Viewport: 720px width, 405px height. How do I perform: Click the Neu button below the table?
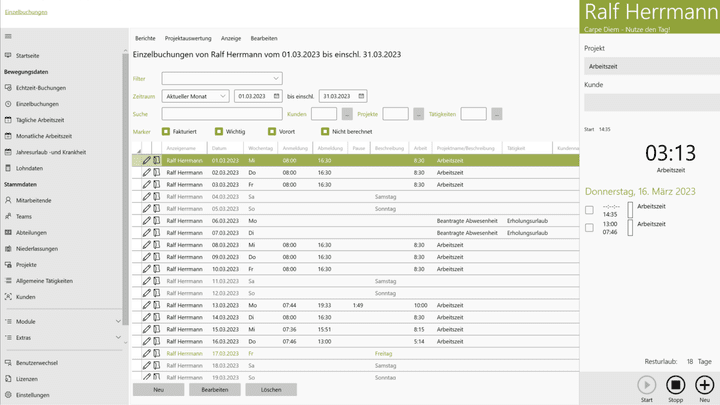[158, 389]
